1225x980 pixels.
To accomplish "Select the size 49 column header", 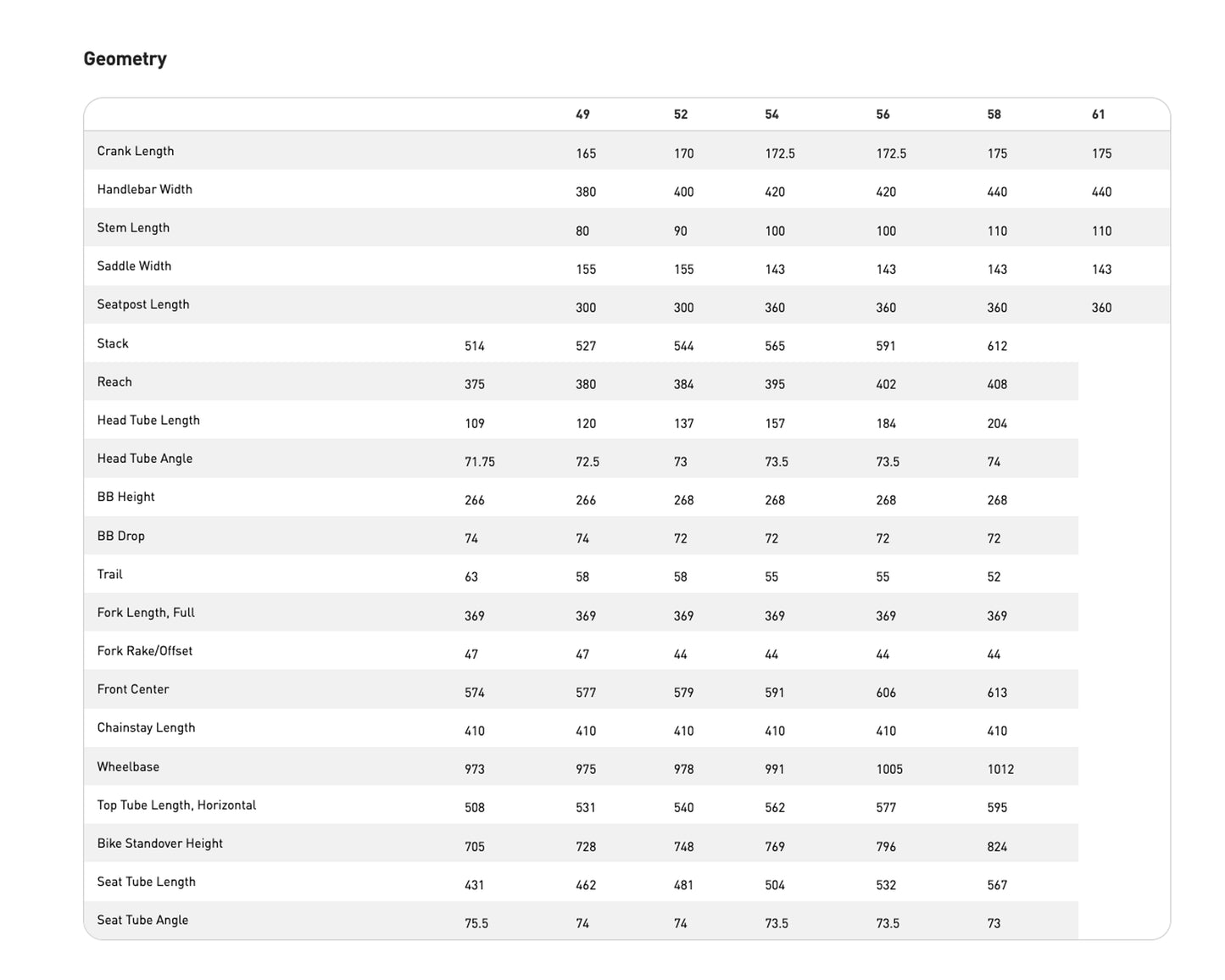I will click(582, 114).
